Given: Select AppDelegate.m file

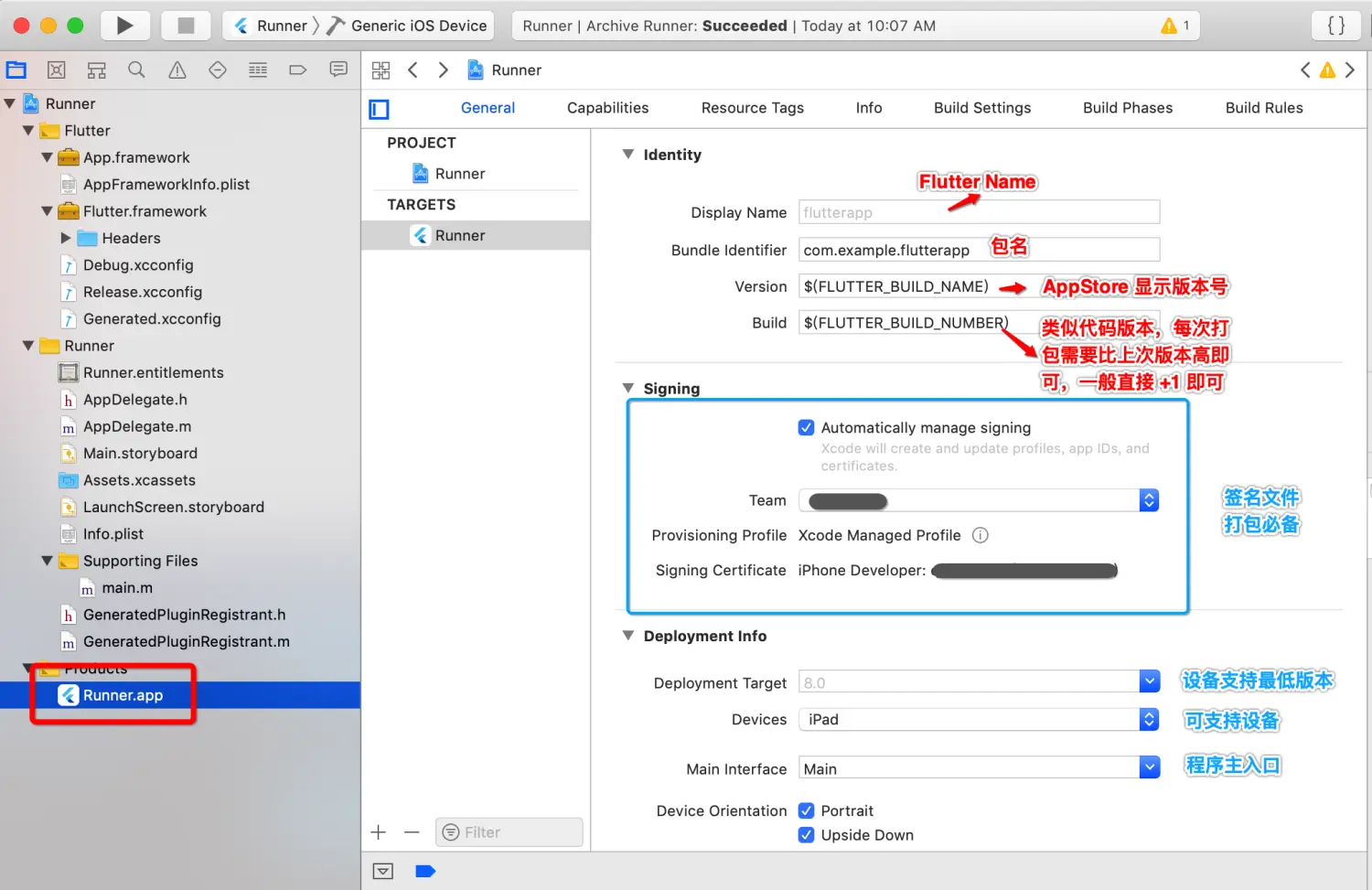Looking at the screenshot, I should coord(137,426).
